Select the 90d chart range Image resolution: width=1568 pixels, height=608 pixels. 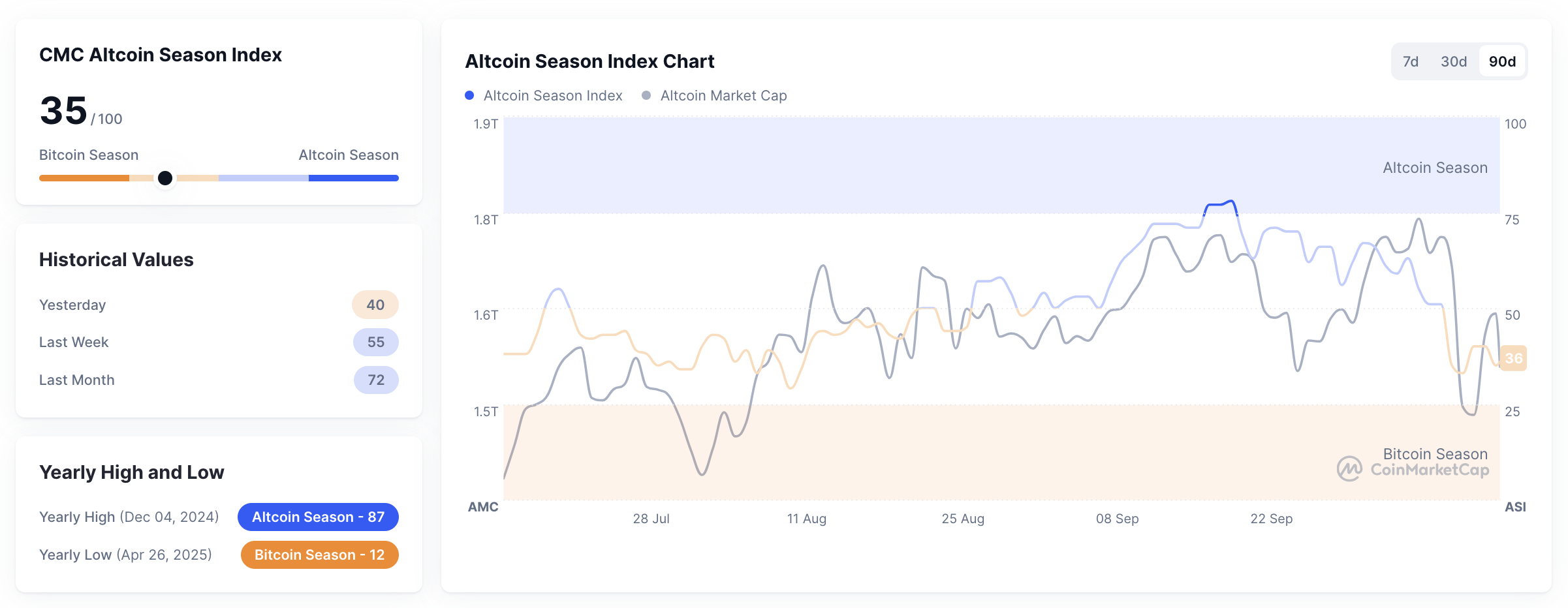[1501, 61]
